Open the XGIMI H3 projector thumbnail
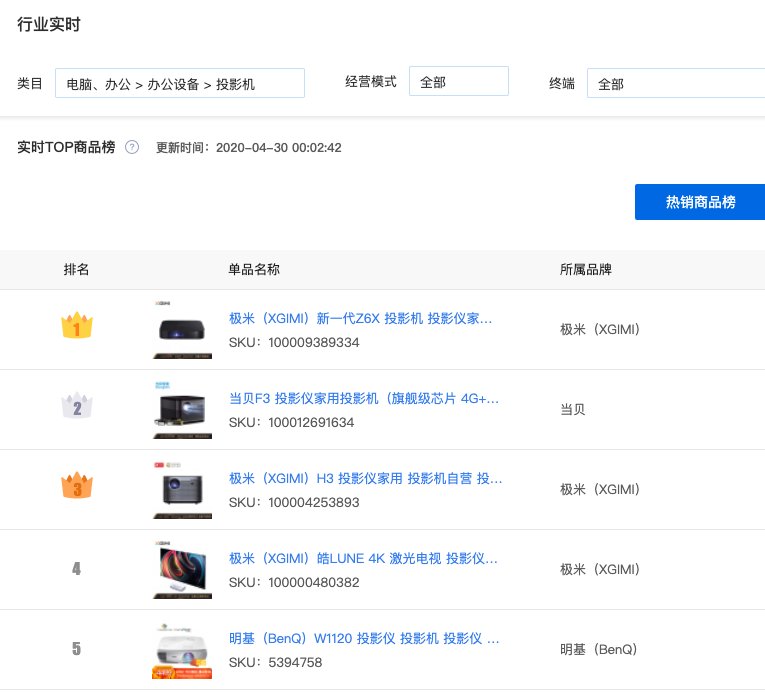The height and width of the screenshot is (692, 765). pos(184,489)
